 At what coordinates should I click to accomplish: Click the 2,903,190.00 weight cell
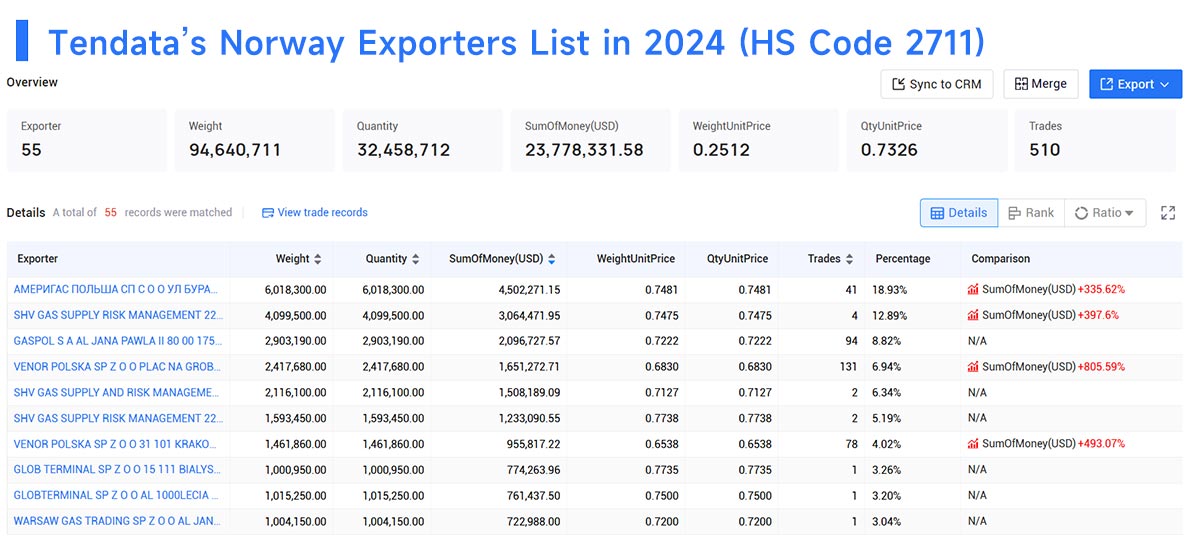[x=296, y=341]
